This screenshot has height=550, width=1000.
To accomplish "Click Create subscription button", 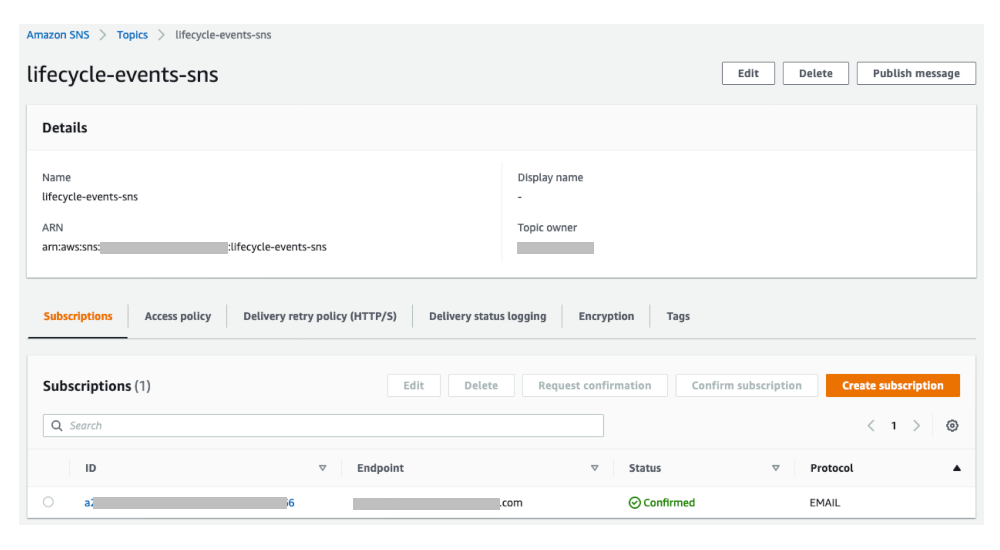I will (x=892, y=385).
